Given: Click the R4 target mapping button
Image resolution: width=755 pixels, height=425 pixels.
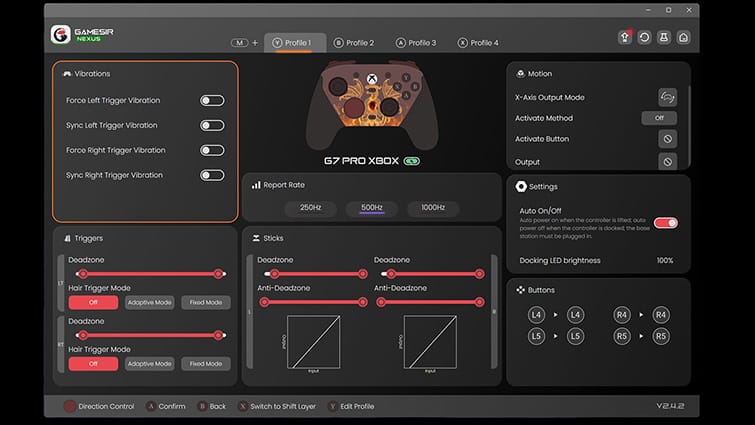Looking at the screenshot, I should [661, 315].
